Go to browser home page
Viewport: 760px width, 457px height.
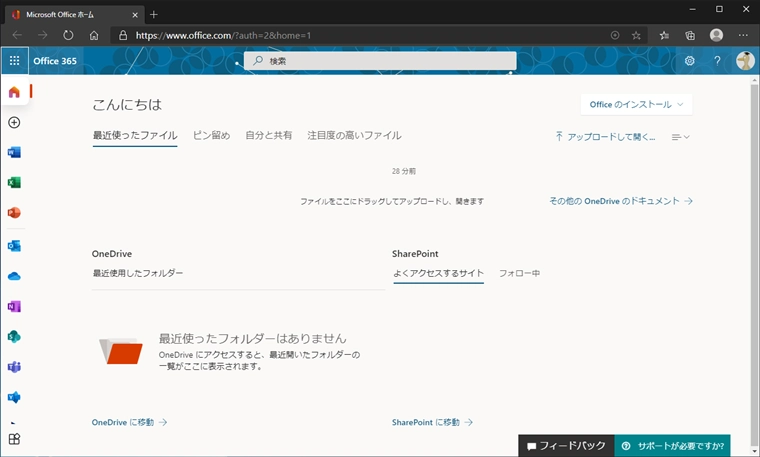pyautogui.click(x=94, y=35)
